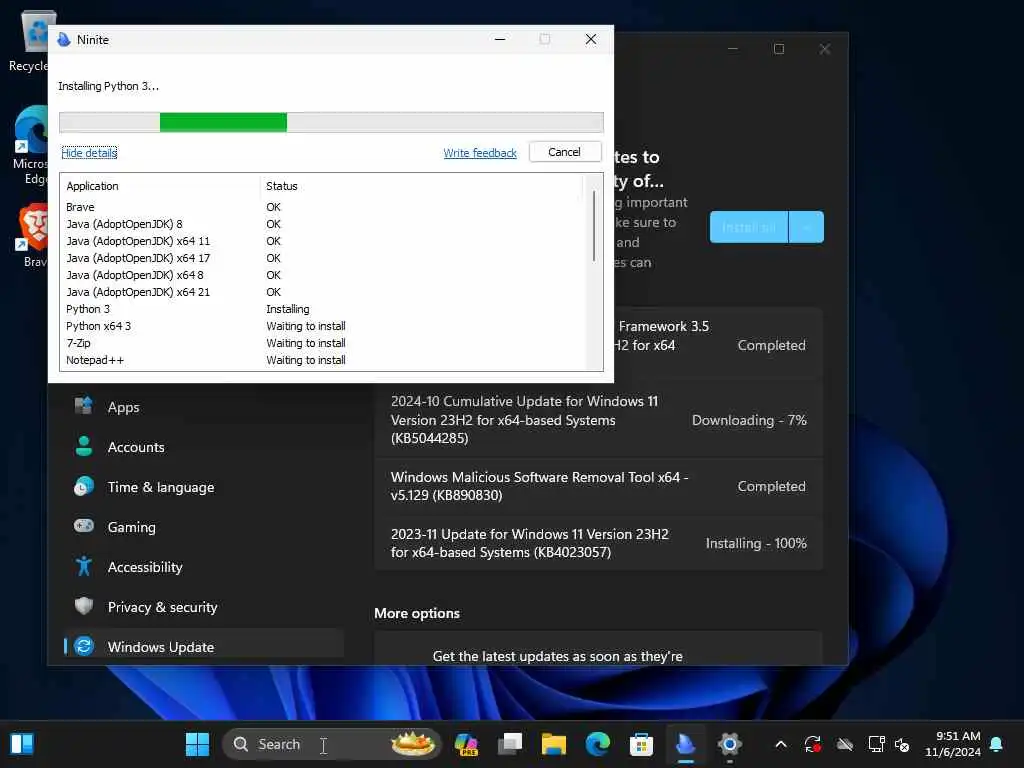The image size is (1024, 768).
Task: Click the Application column header
Action: click(x=93, y=186)
